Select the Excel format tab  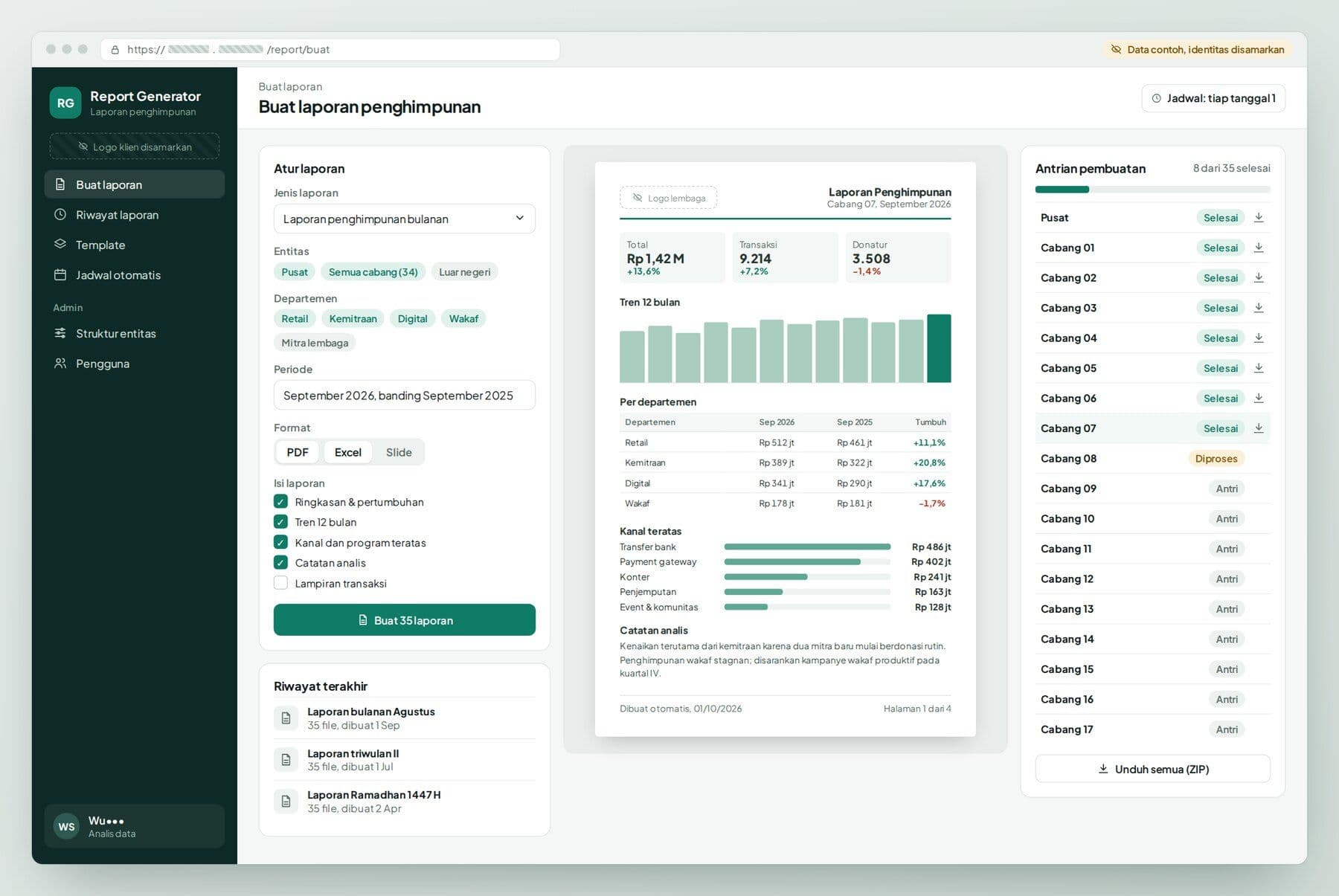click(x=347, y=452)
